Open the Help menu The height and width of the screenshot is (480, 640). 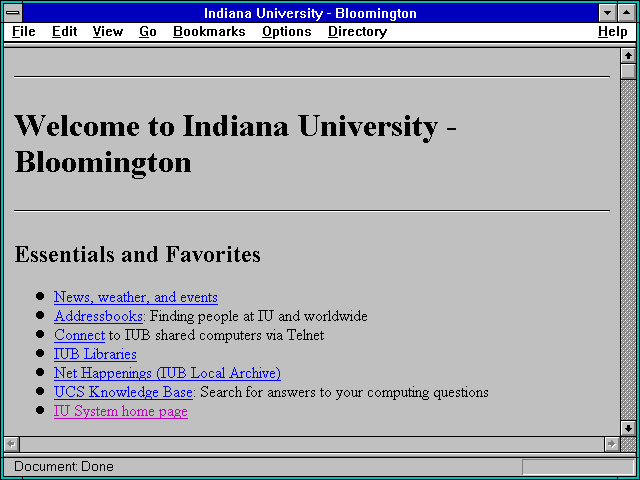click(x=613, y=32)
